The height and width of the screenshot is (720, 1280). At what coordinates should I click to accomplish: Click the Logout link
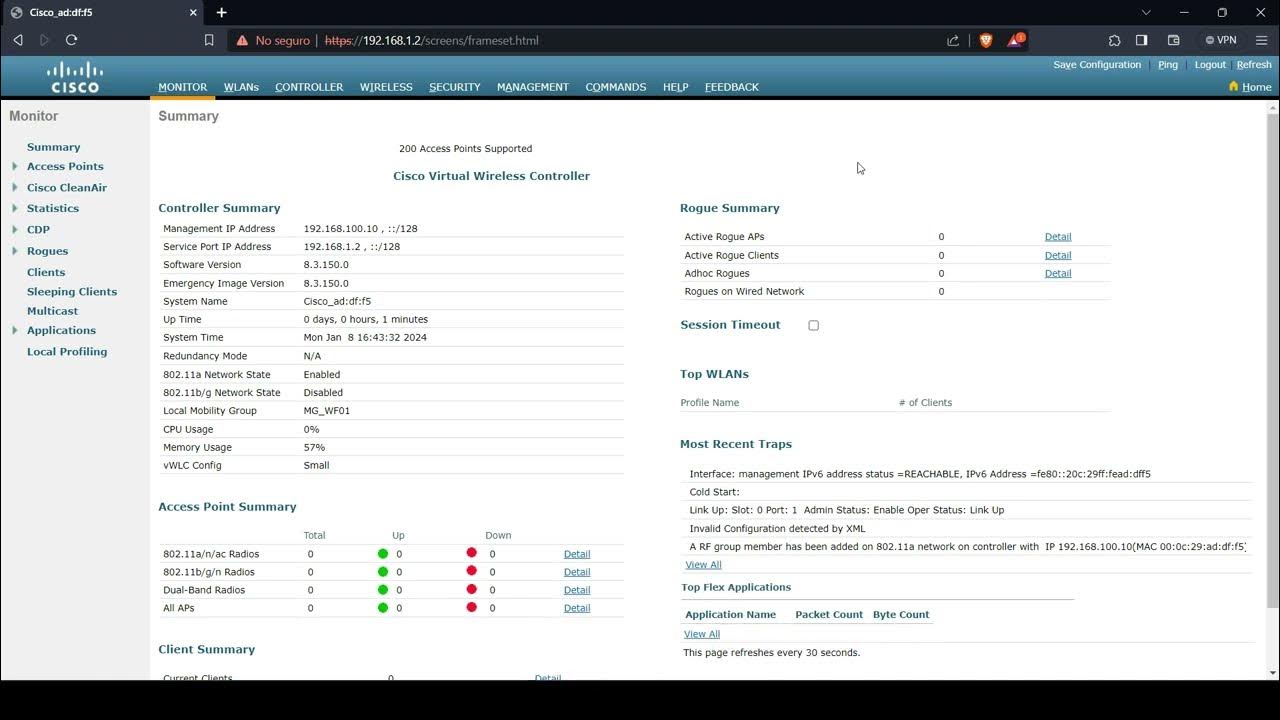click(x=1210, y=64)
